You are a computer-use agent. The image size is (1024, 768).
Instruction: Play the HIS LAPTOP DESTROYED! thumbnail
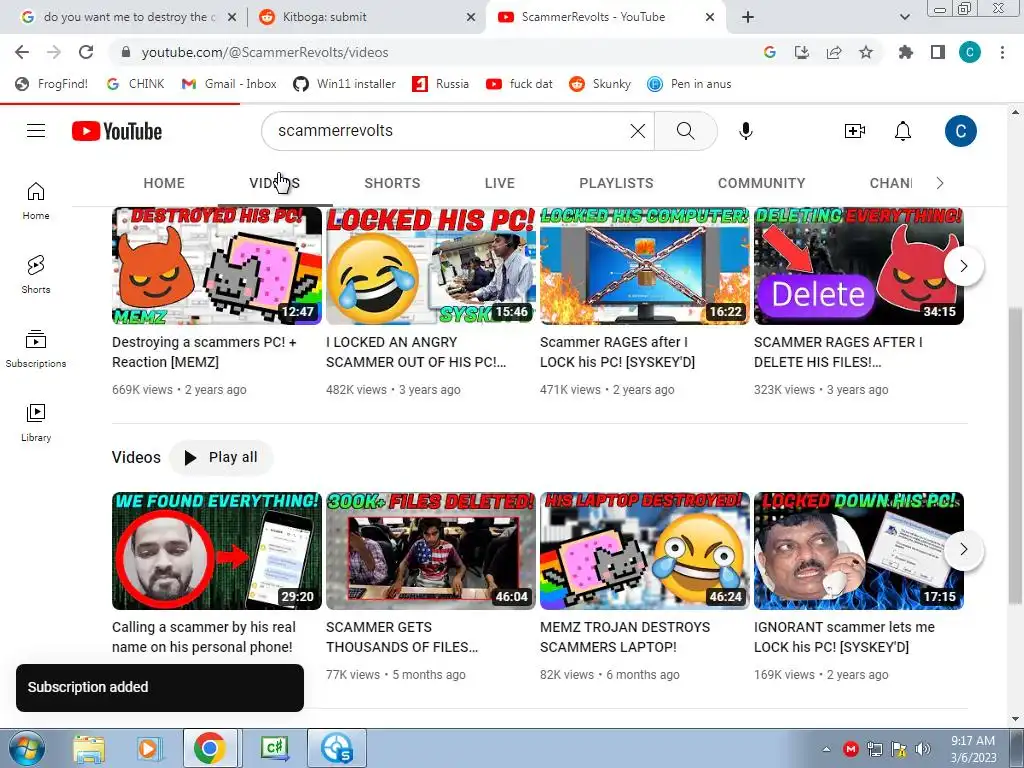[x=645, y=551]
